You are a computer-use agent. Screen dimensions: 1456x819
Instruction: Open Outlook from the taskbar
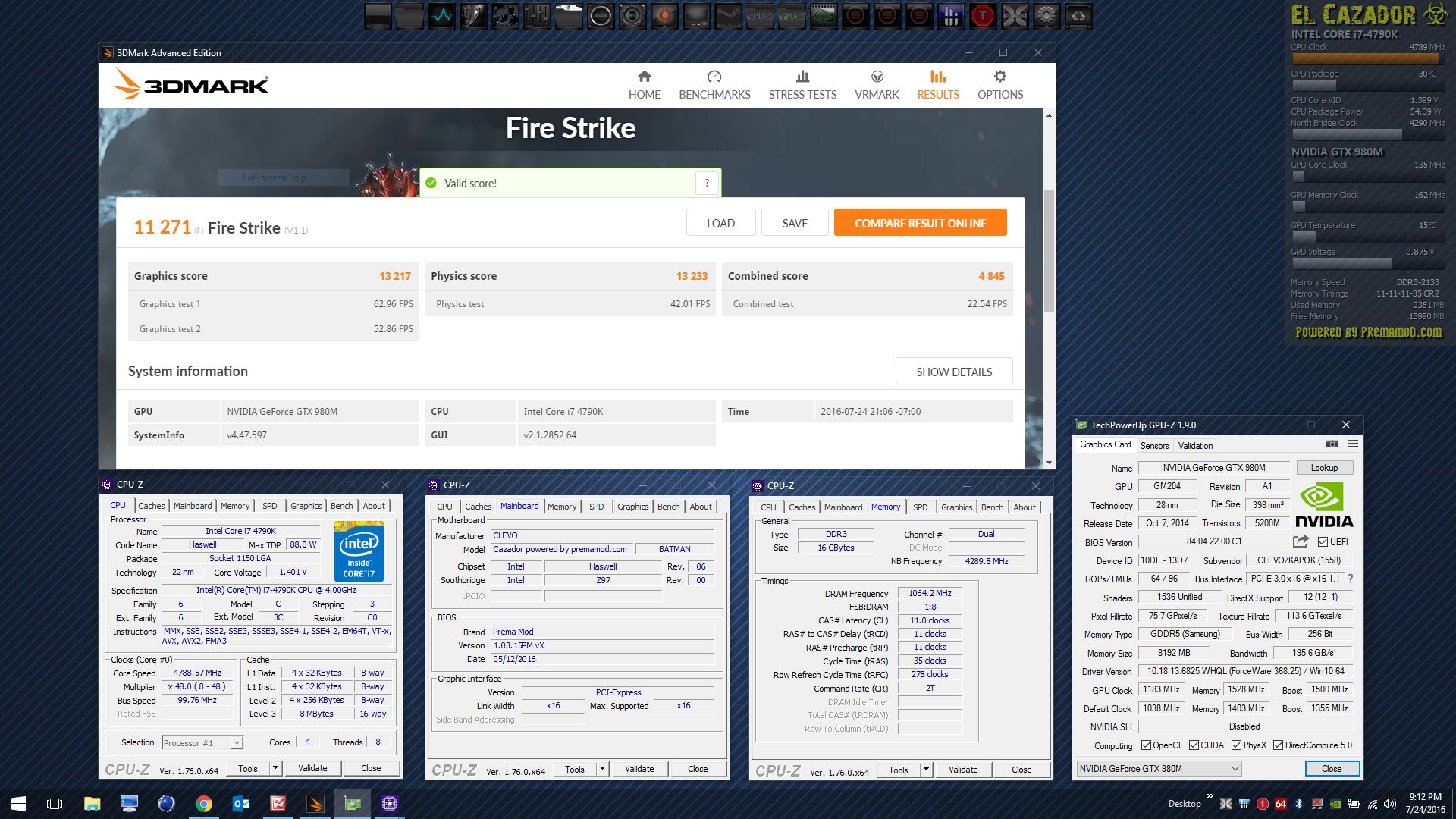pyautogui.click(x=240, y=804)
